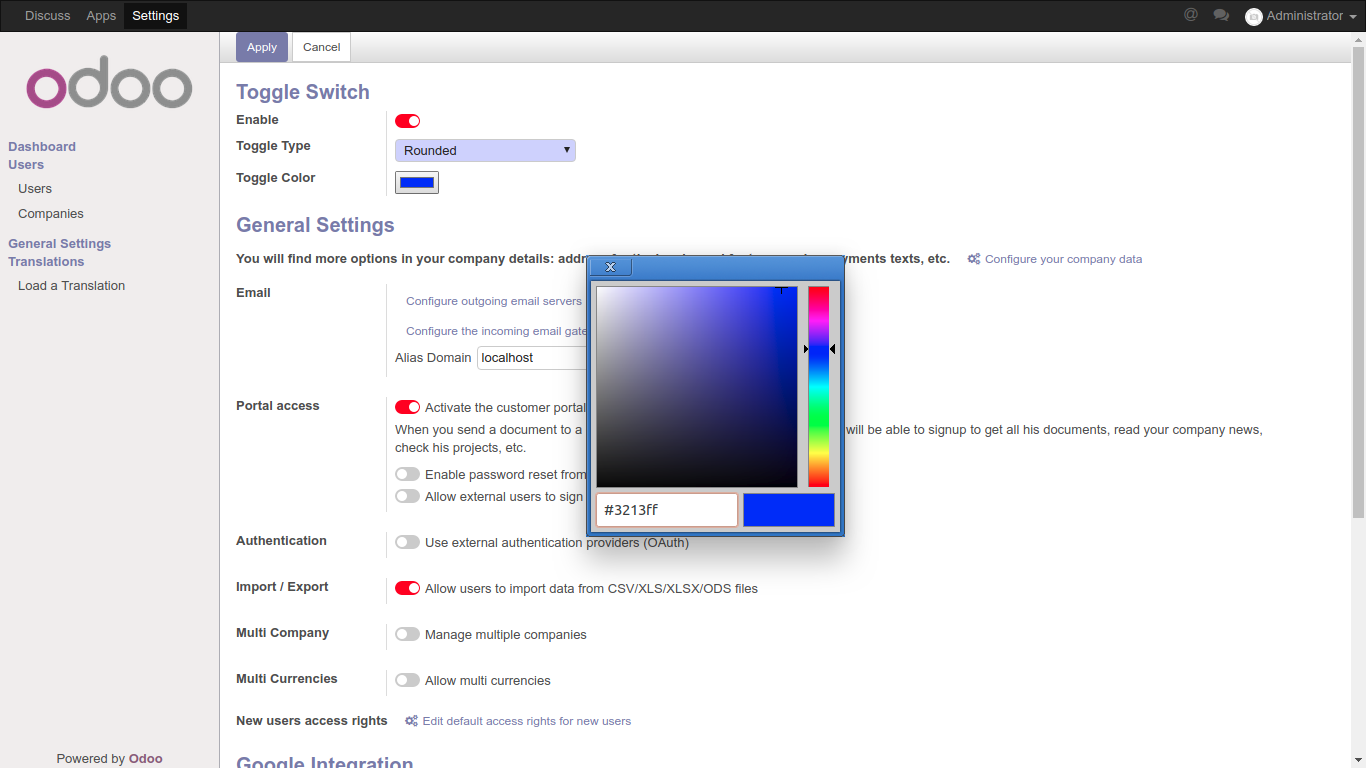Click the #3213ff hex color input field
The image size is (1366, 768).
coord(666,510)
